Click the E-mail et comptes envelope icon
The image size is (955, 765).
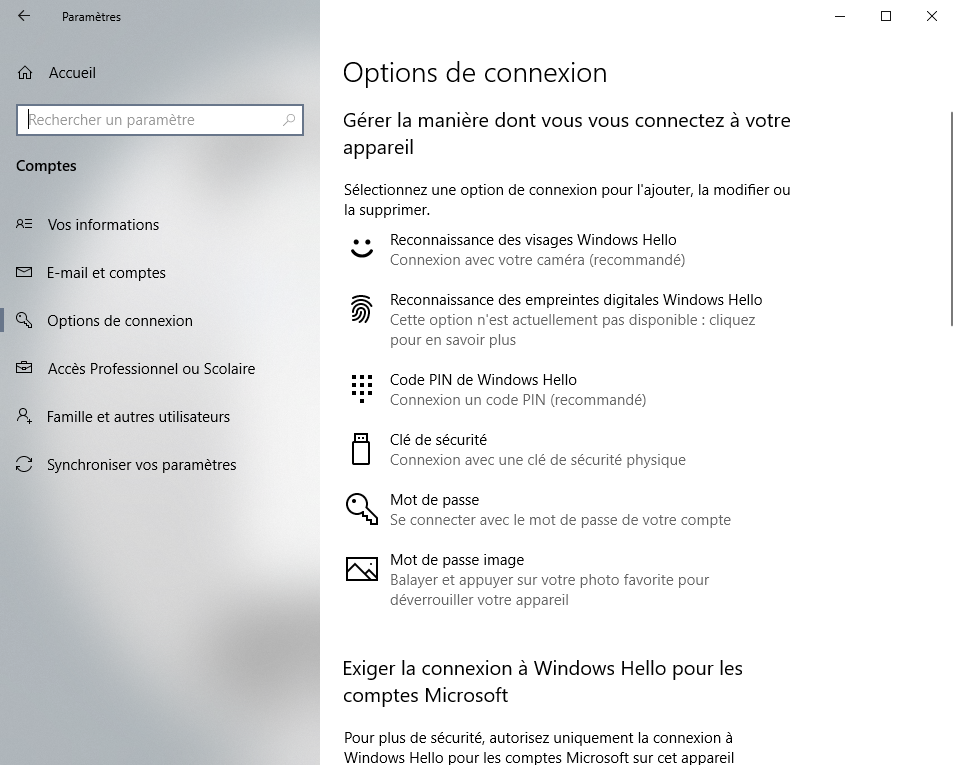24,272
